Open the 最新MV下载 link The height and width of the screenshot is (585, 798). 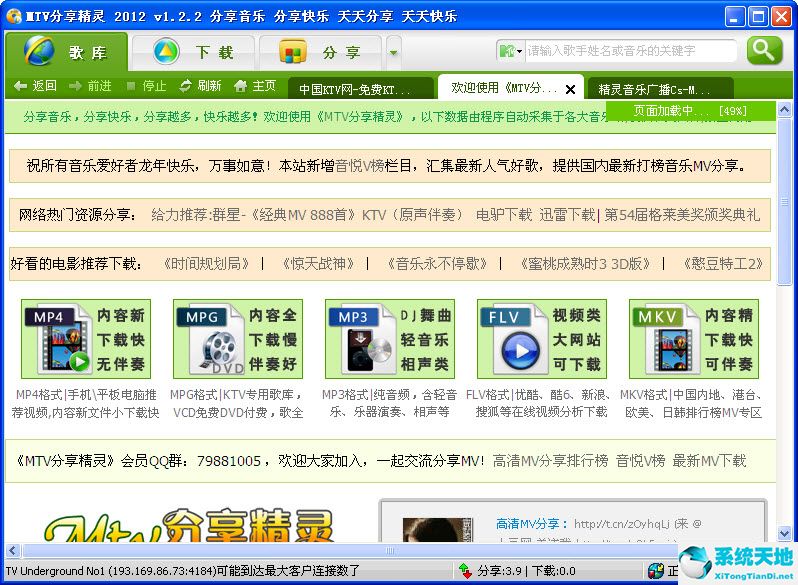pyautogui.click(x=709, y=461)
